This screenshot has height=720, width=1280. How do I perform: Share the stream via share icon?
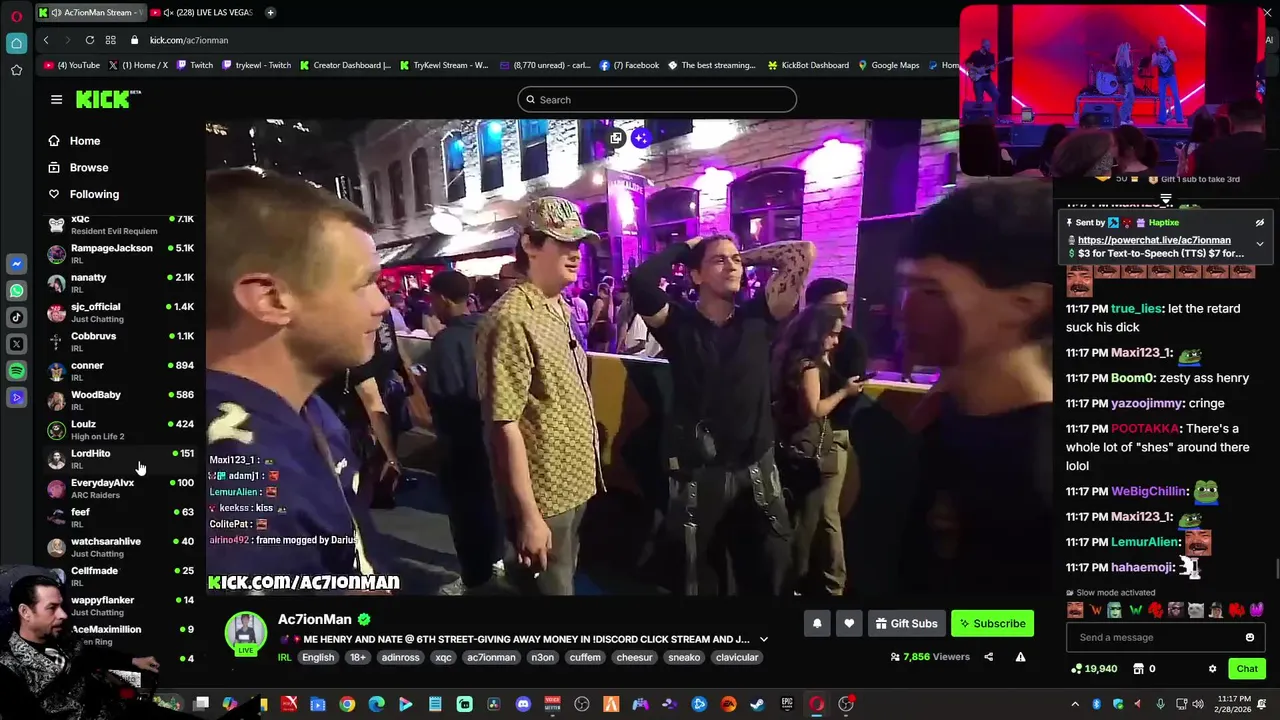988,657
